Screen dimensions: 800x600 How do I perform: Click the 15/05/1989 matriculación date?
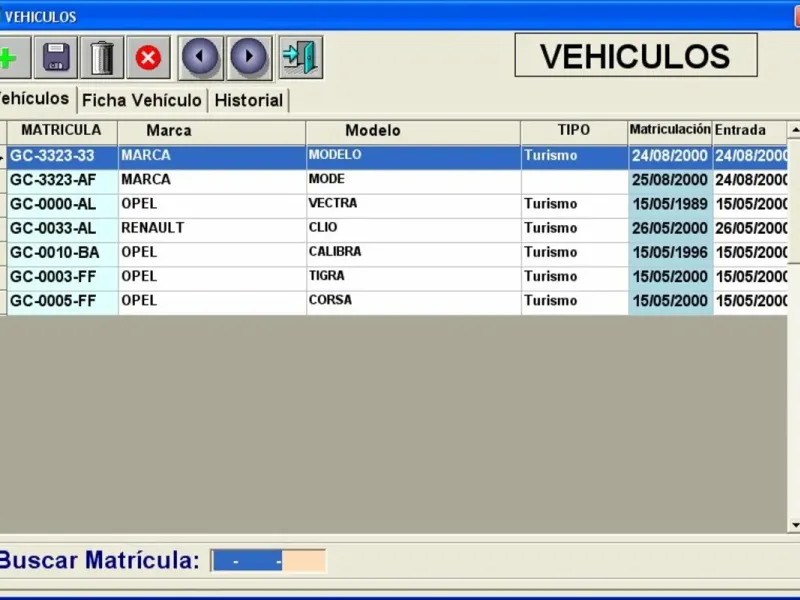pyautogui.click(x=670, y=205)
